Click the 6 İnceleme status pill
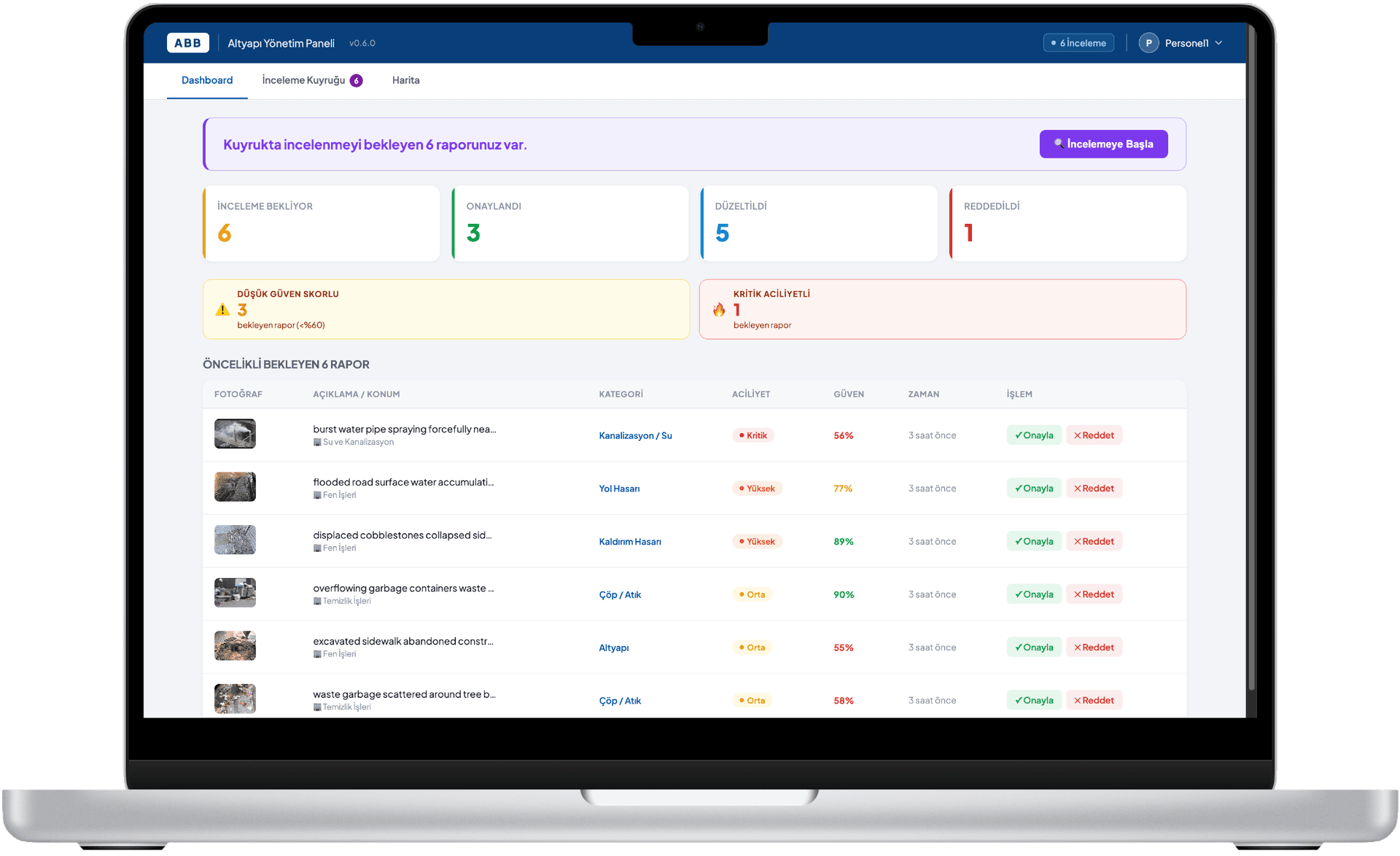Viewport: 1400px width, 856px height. (1078, 43)
